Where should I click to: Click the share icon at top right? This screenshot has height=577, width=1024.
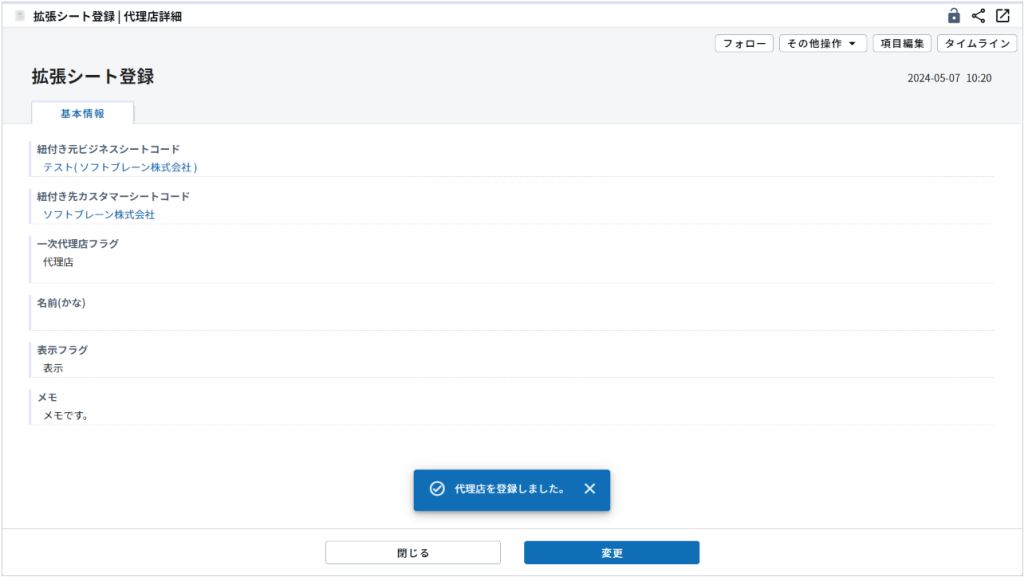978,16
